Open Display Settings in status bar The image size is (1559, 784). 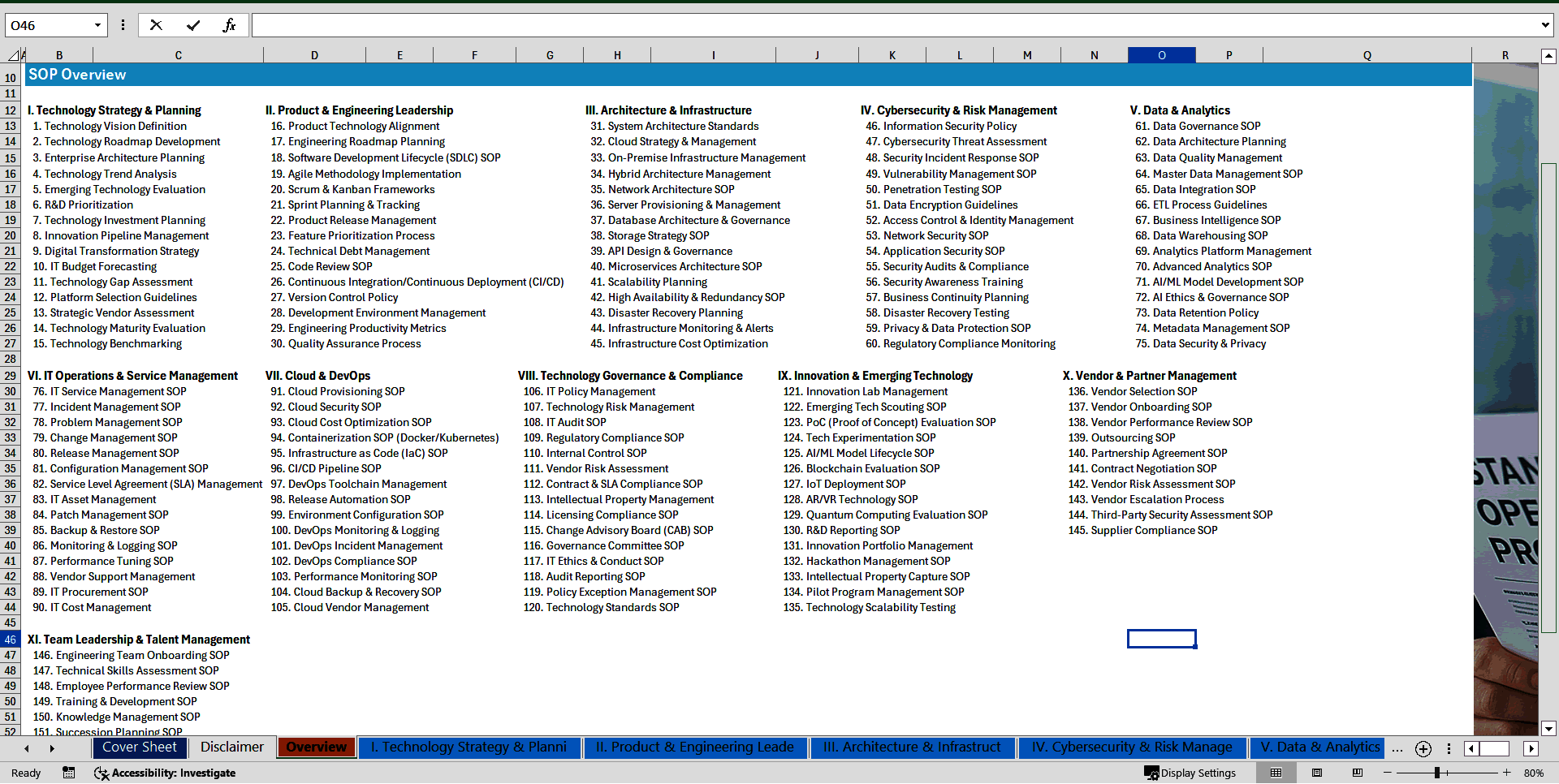(x=1190, y=773)
